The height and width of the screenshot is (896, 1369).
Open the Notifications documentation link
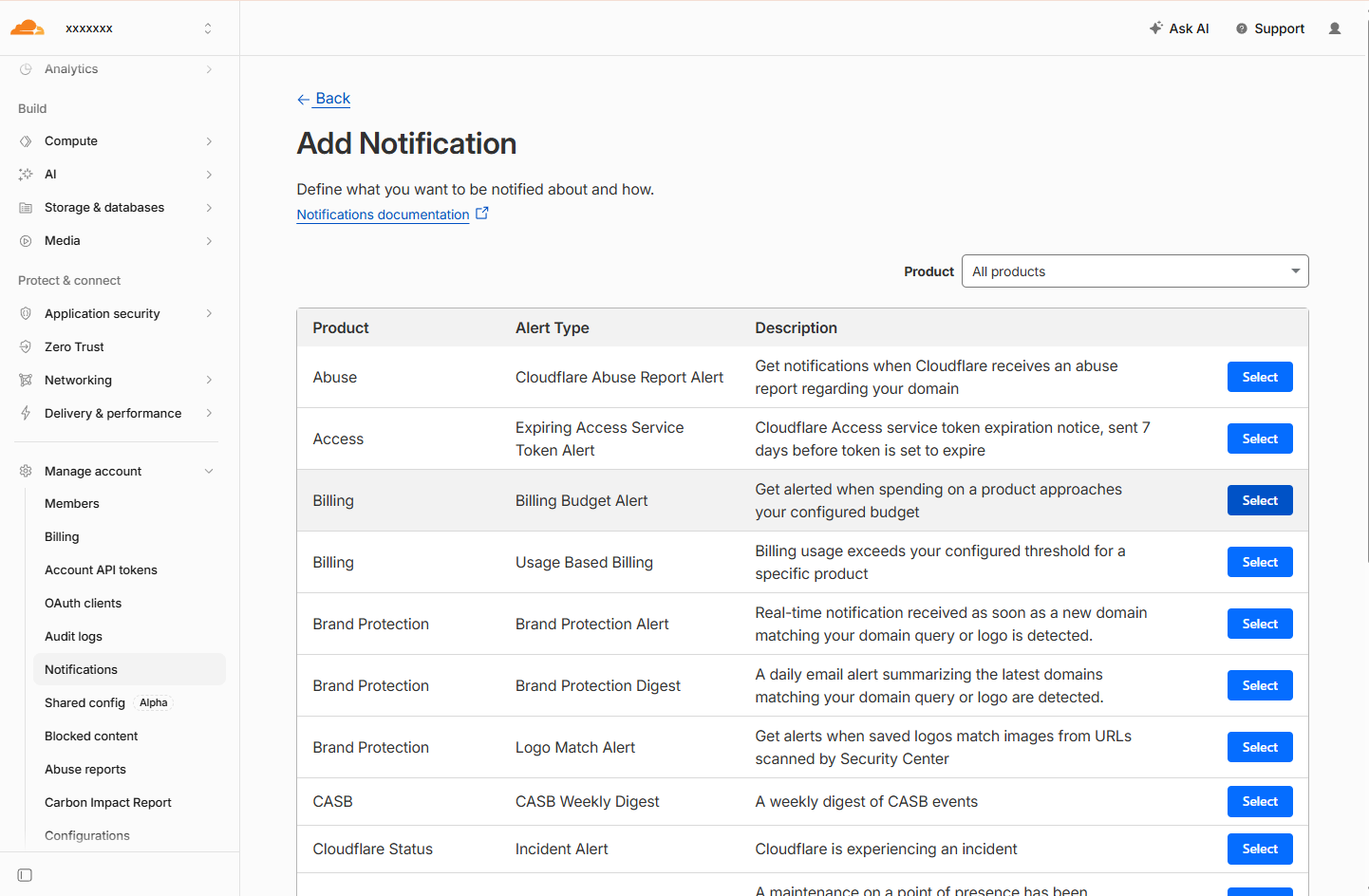tap(383, 215)
